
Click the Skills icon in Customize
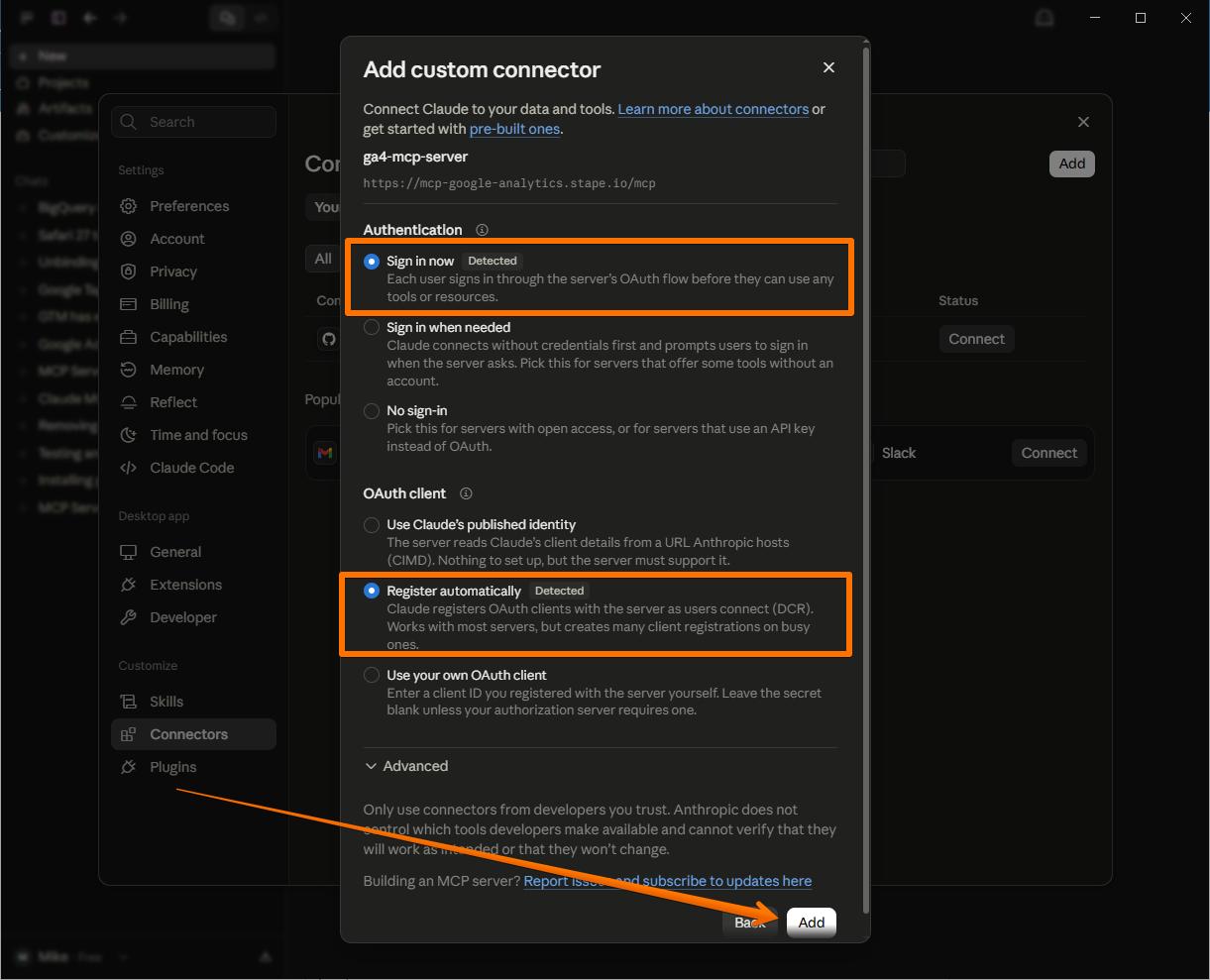pyautogui.click(x=128, y=702)
